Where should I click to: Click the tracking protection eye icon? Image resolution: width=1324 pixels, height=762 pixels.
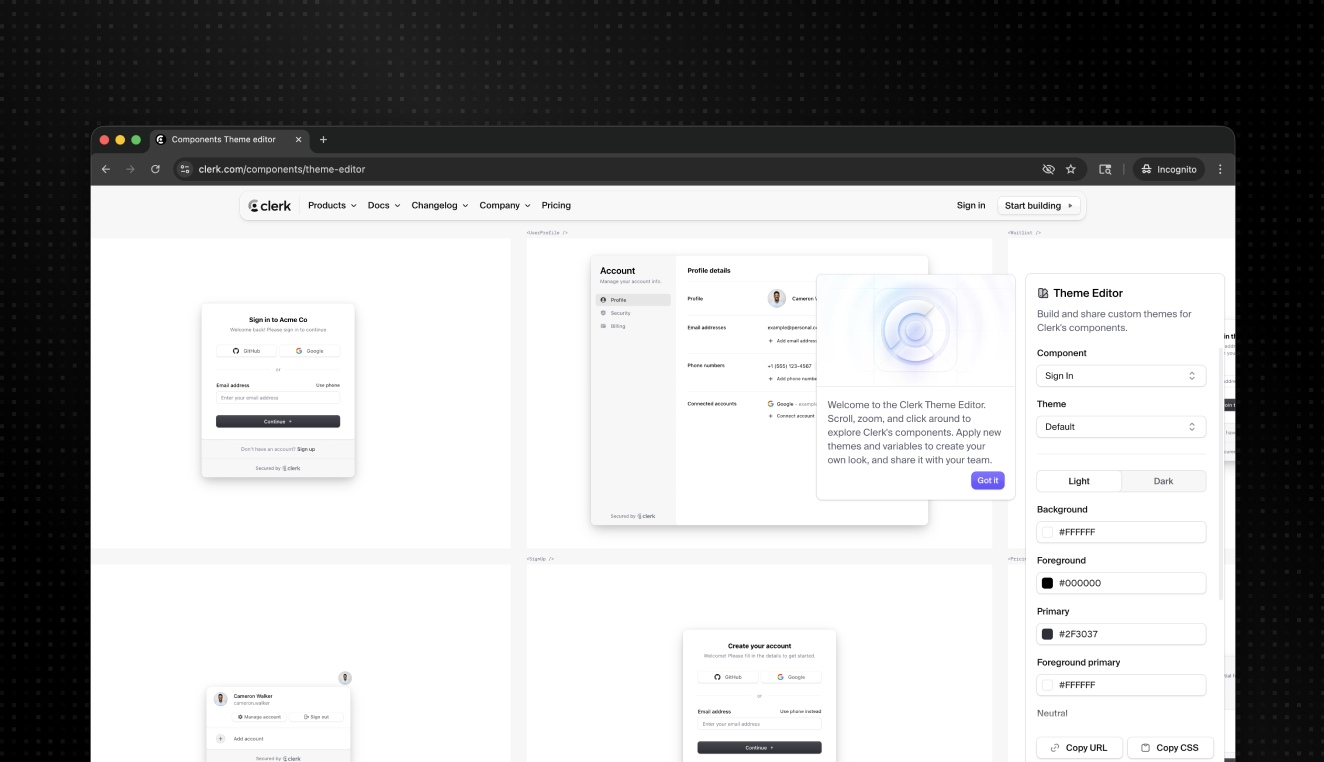tap(1048, 169)
